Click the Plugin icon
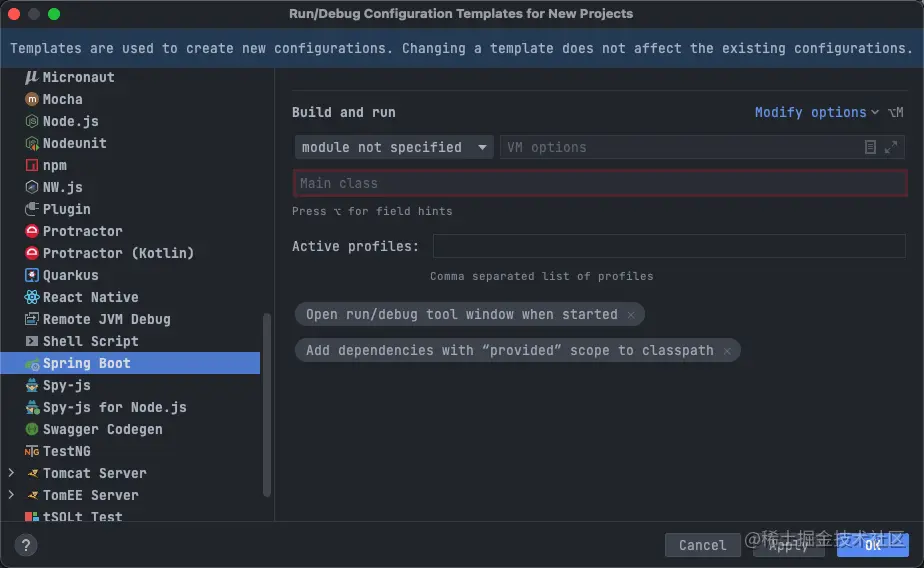Screen dimensions: 924x568 [32, 209]
